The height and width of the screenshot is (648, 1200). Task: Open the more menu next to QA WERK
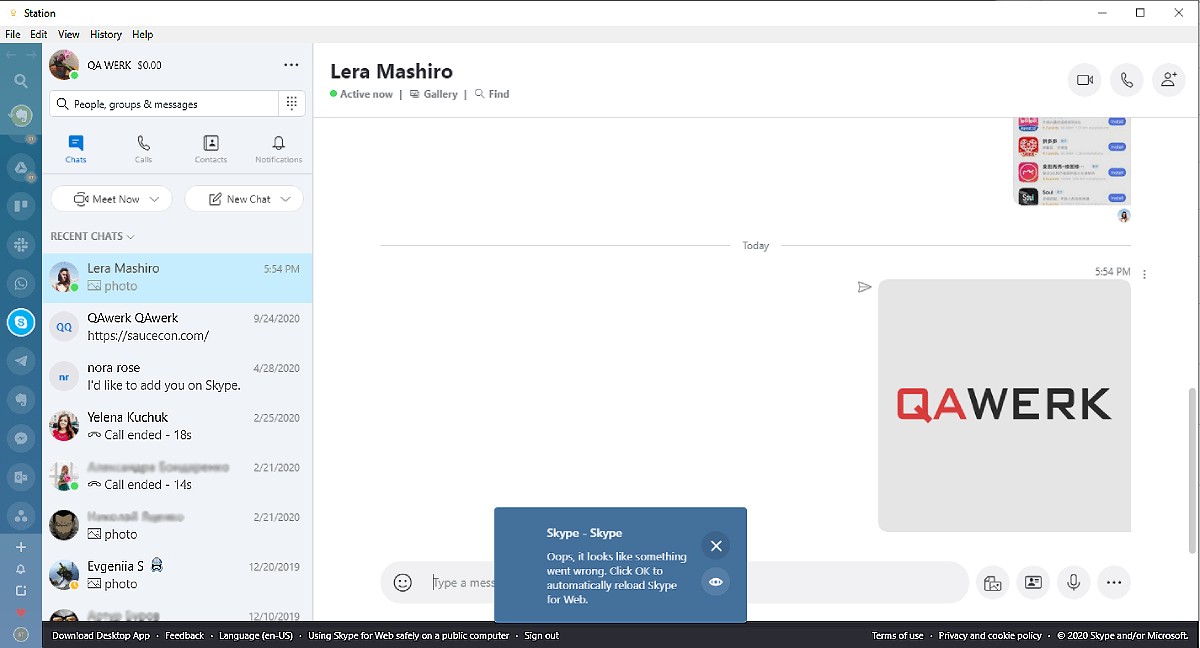point(291,65)
